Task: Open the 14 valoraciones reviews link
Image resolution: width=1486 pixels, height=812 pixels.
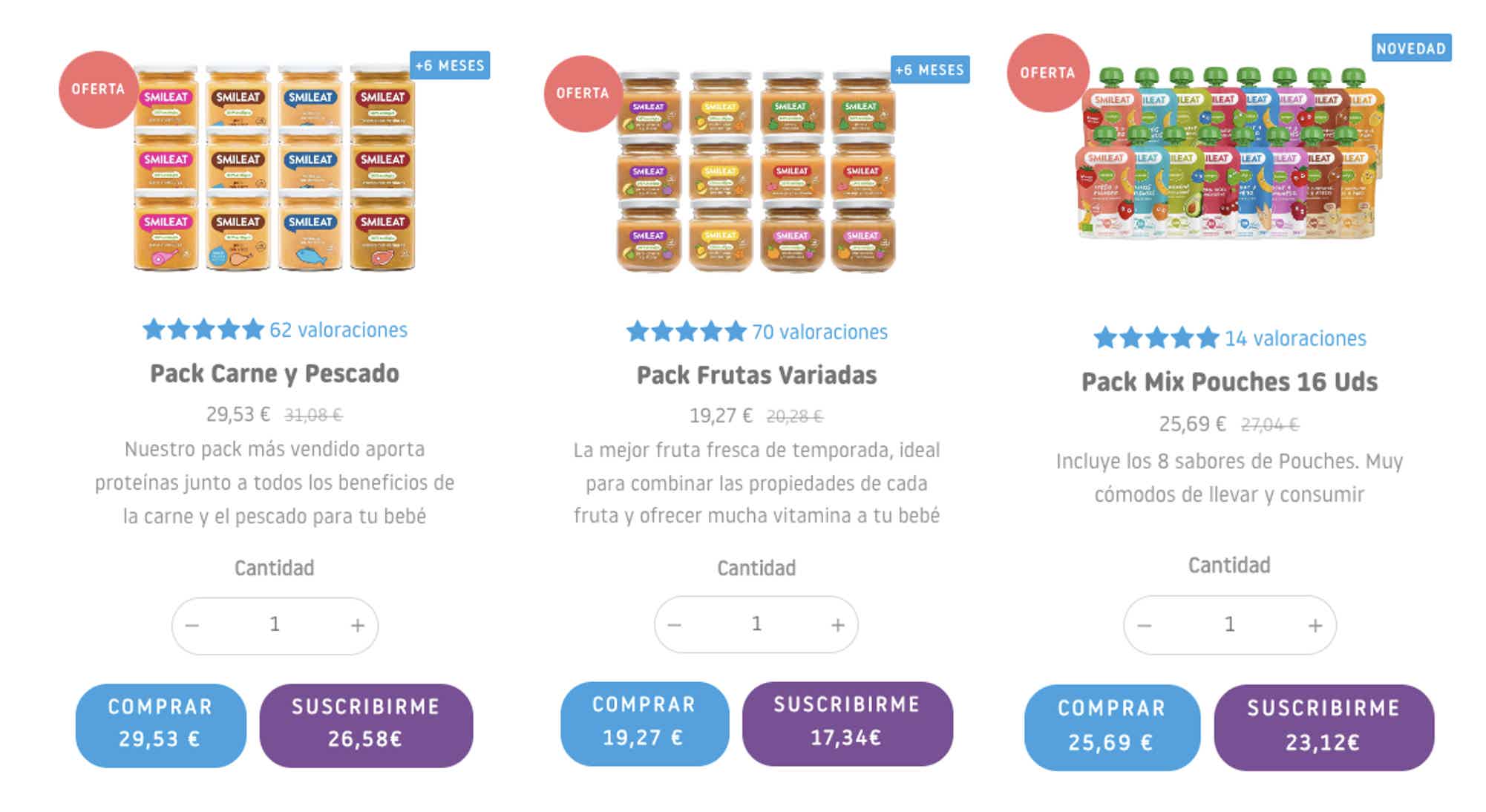Action: (x=1295, y=338)
